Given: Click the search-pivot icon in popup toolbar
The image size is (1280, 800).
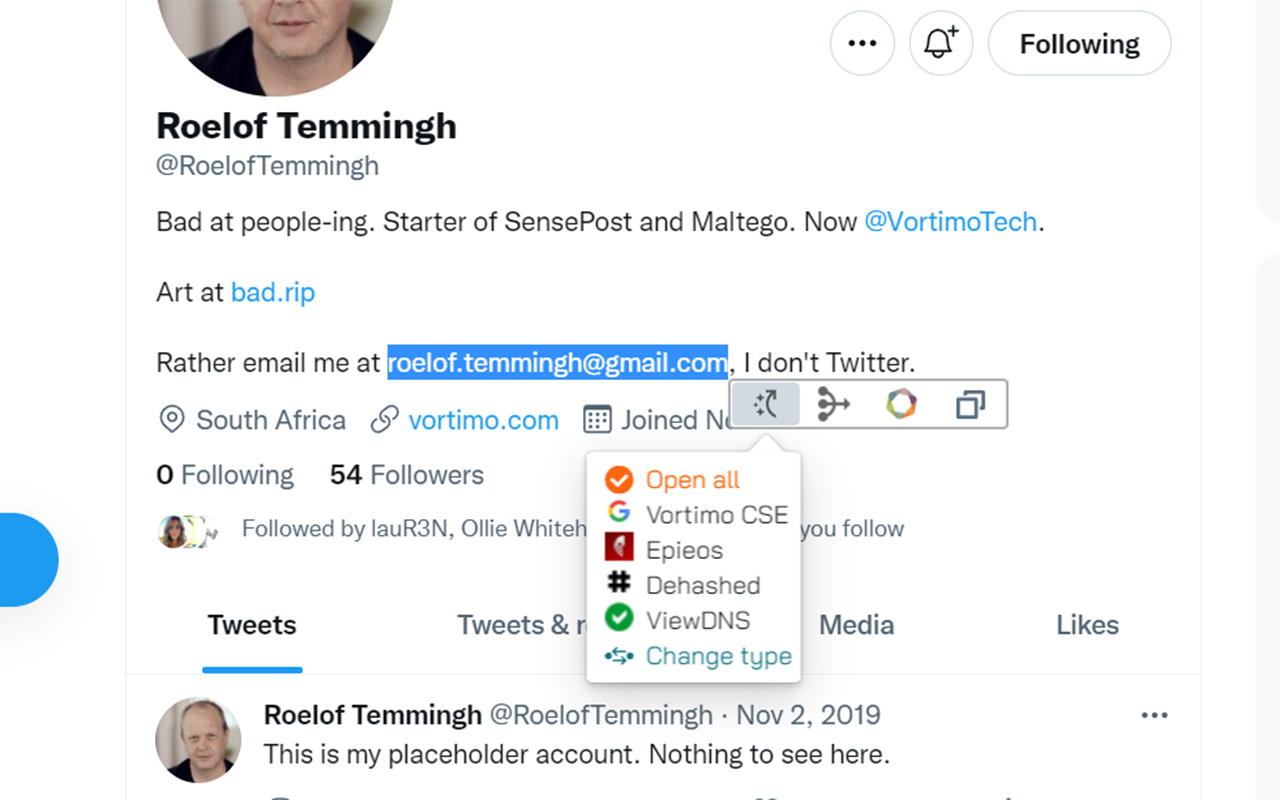Looking at the screenshot, I should [x=766, y=405].
